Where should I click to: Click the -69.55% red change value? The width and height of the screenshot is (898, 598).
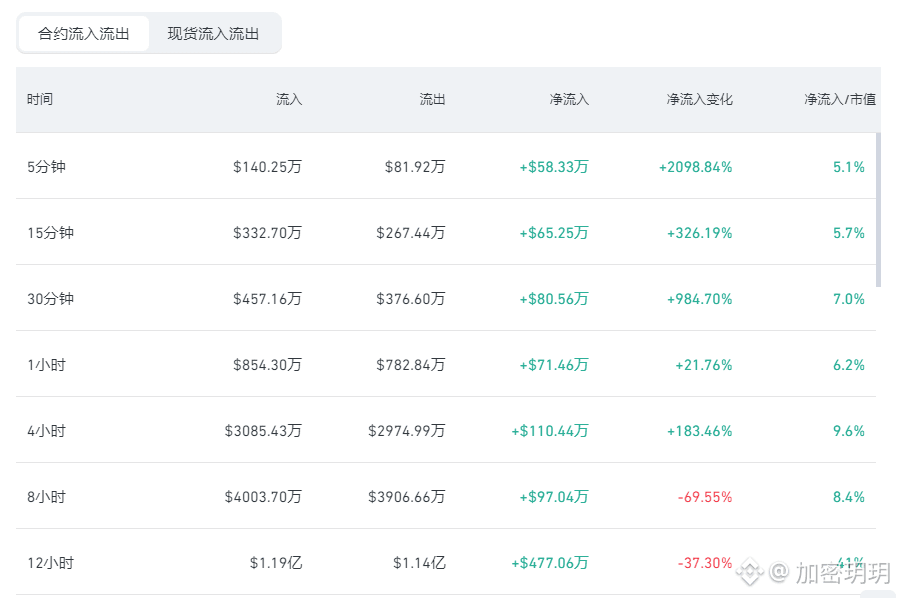pyautogui.click(x=705, y=497)
